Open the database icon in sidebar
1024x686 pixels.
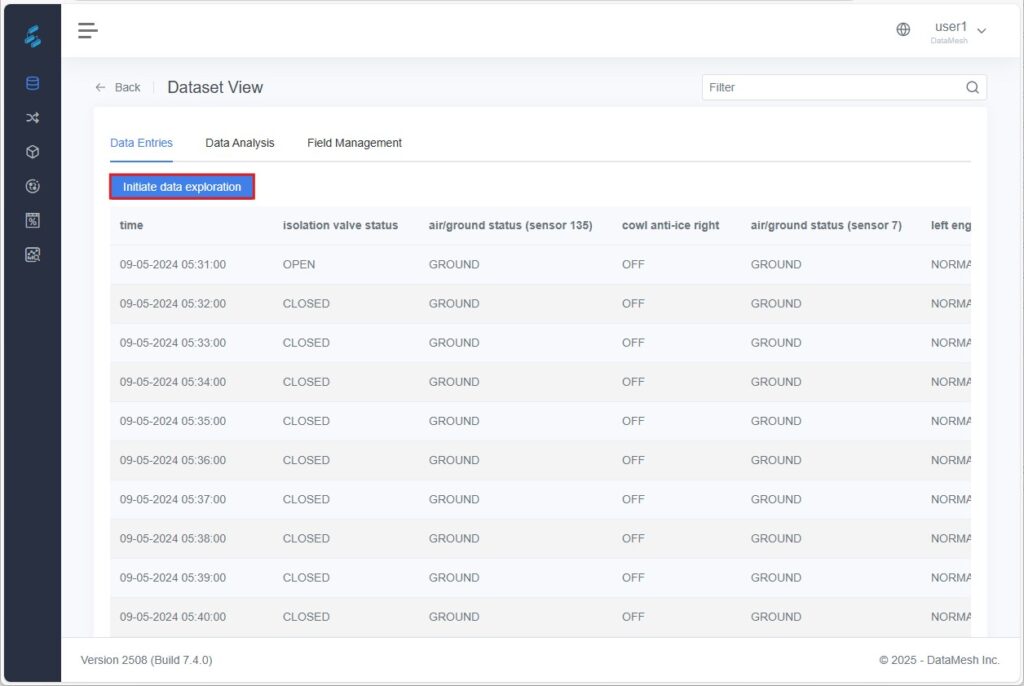point(32,84)
